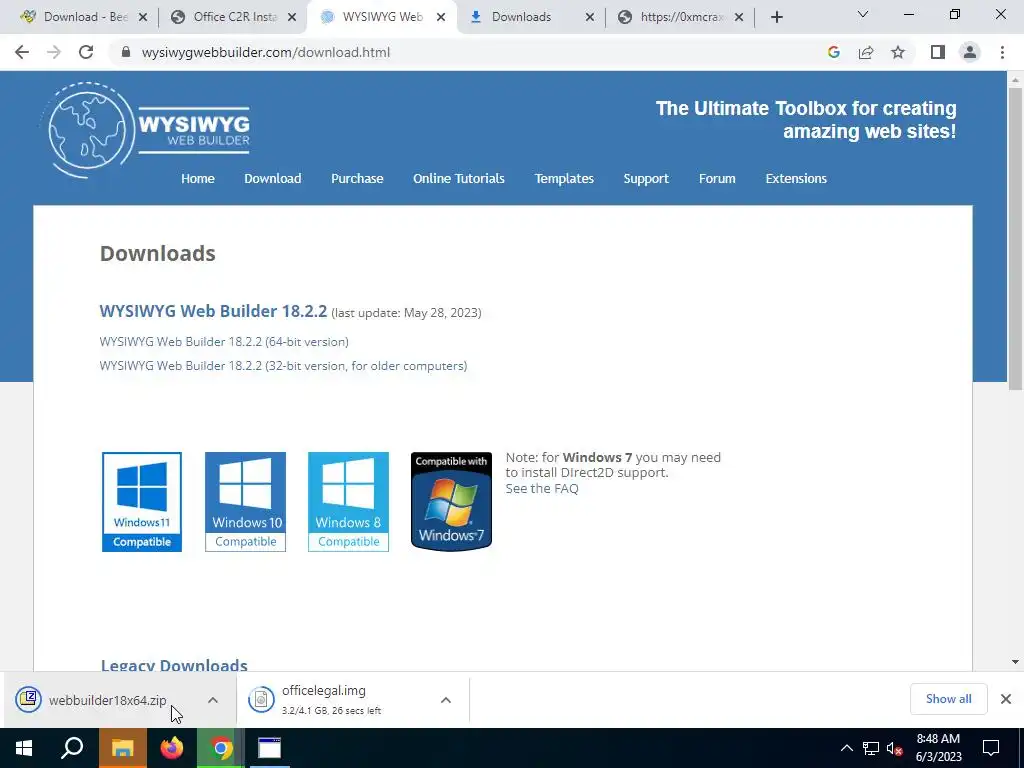Image resolution: width=1024 pixels, height=768 pixels.
Task: Open the Chrome profile avatar
Action: (970, 52)
